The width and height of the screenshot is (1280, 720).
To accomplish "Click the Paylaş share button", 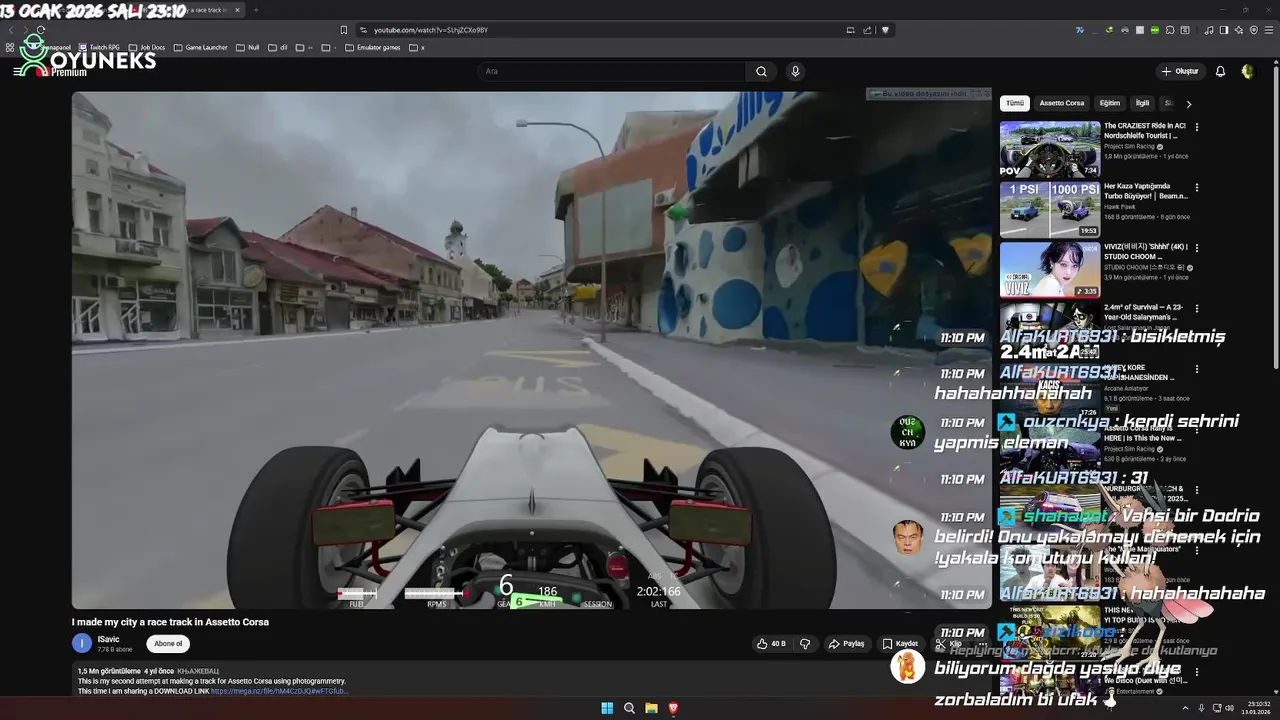I will [846, 644].
